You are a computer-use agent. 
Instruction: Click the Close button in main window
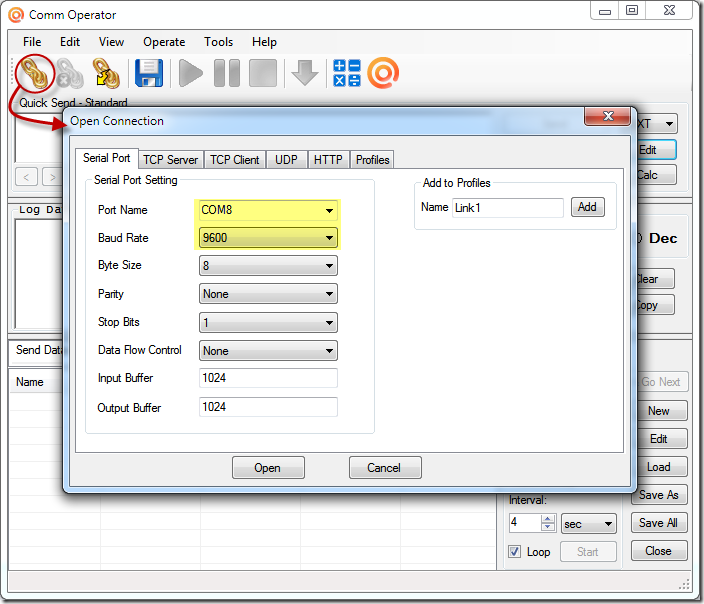(658, 551)
